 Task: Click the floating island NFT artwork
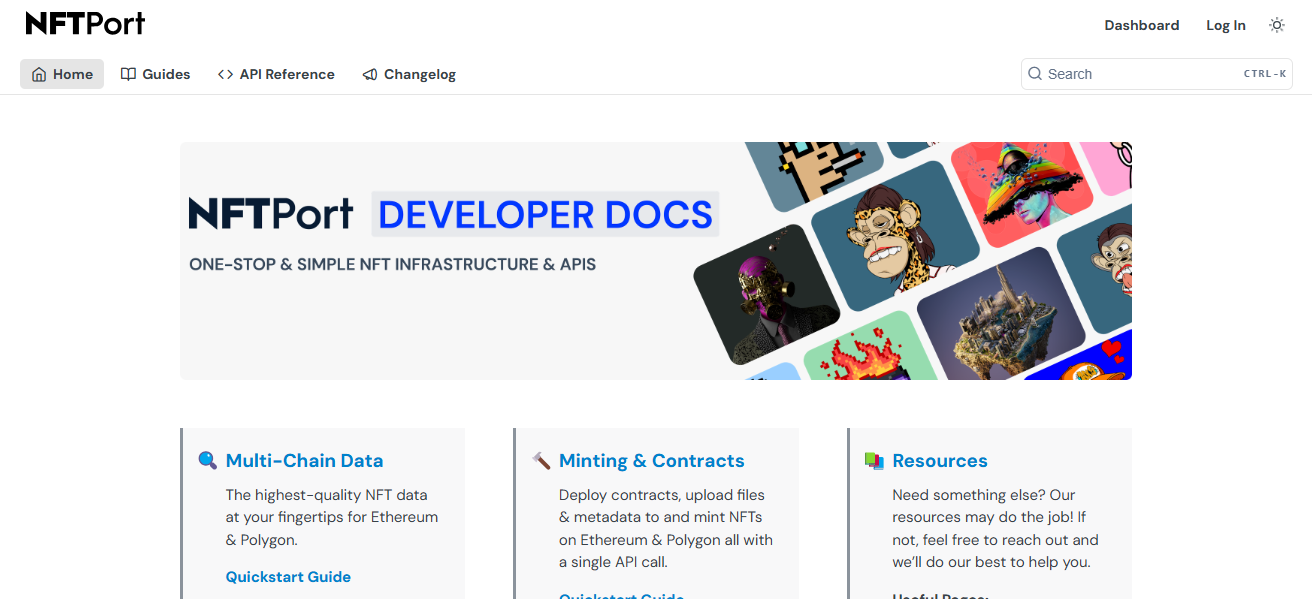point(1000,312)
